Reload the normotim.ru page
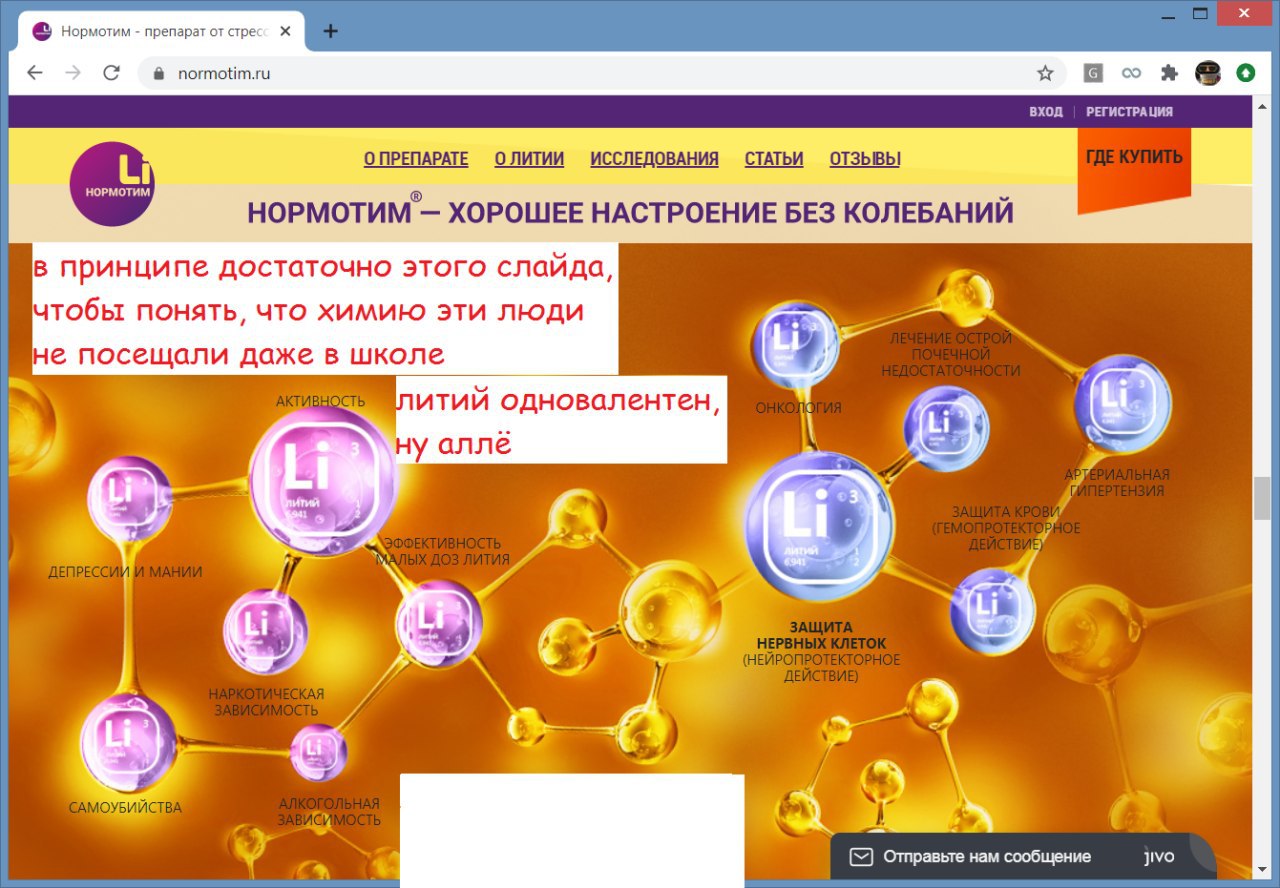The width and height of the screenshot is (1280, 888). click(111, 73)
